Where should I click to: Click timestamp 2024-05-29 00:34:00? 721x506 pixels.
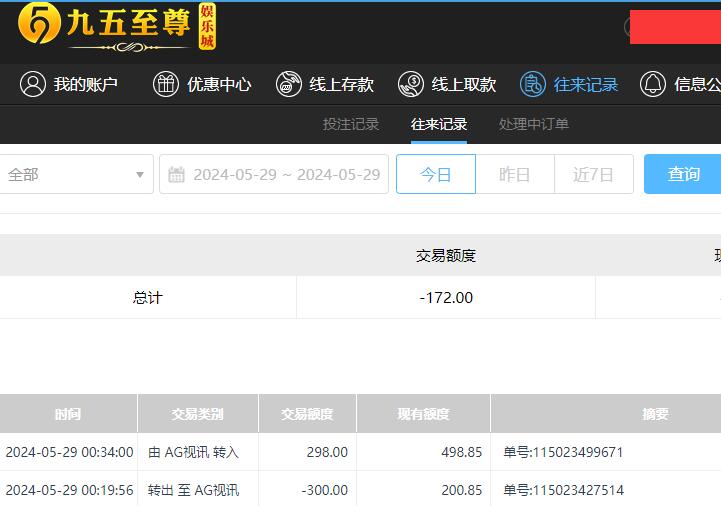69,452
